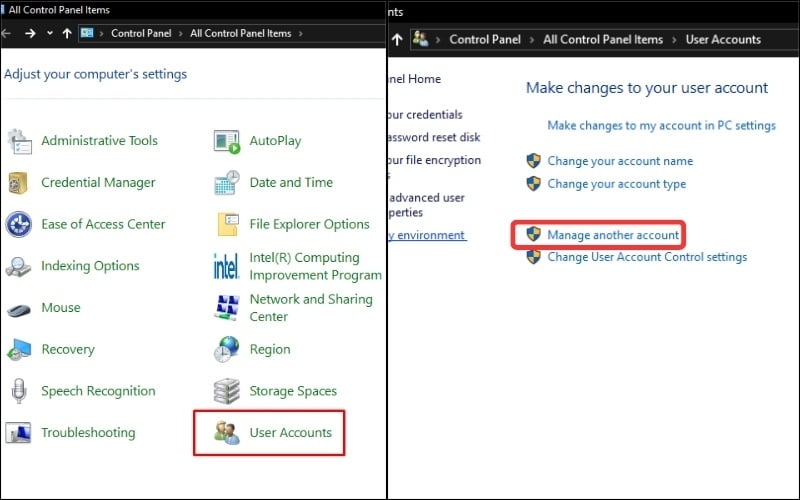The image size is (800, 500).
Task: Open the Date and Time calendar icon
Action: click(x=227, y=183)
